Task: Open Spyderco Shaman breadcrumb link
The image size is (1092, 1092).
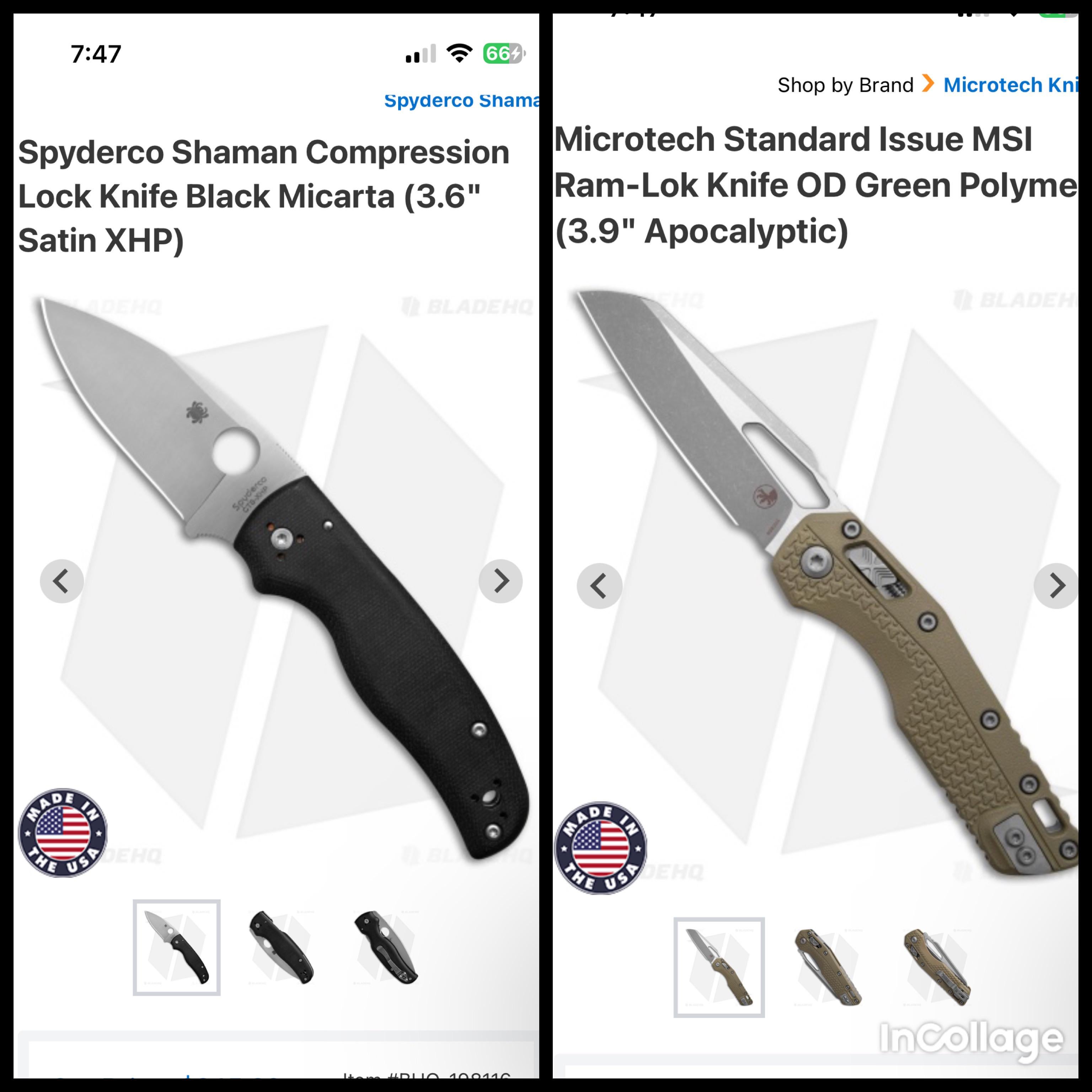Action: pyautogui.click(x=461, y=101)
